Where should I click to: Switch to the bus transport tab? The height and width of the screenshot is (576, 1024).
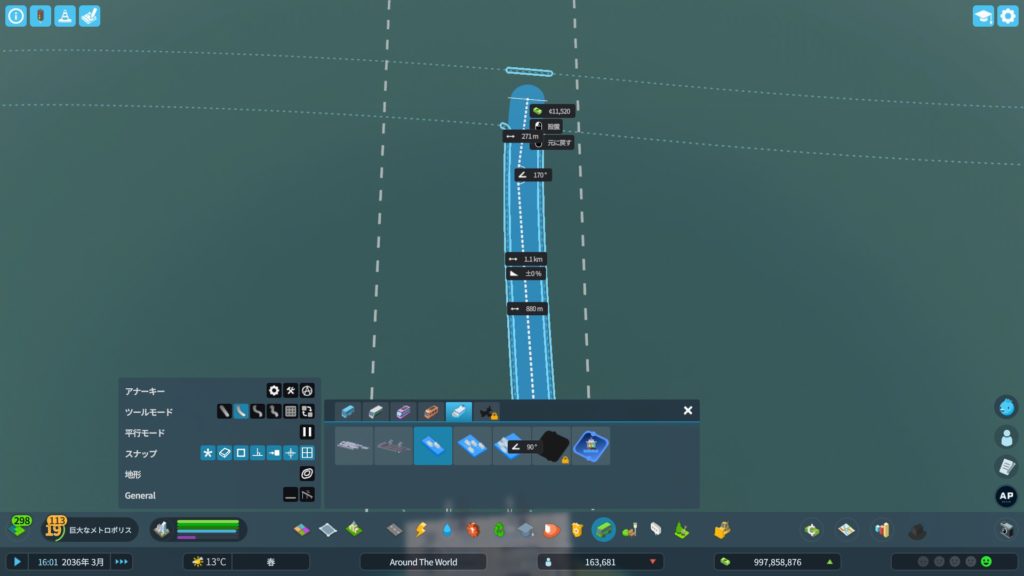347,411
